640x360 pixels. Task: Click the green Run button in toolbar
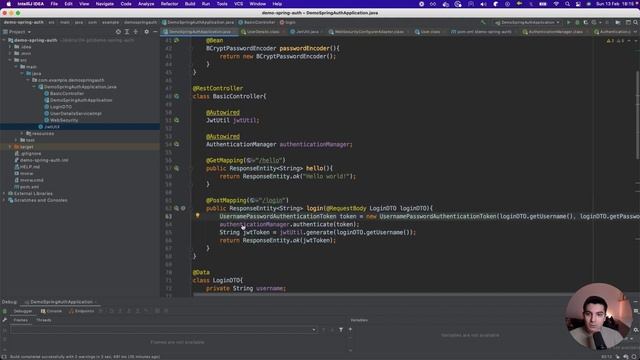tap(569, 22)
